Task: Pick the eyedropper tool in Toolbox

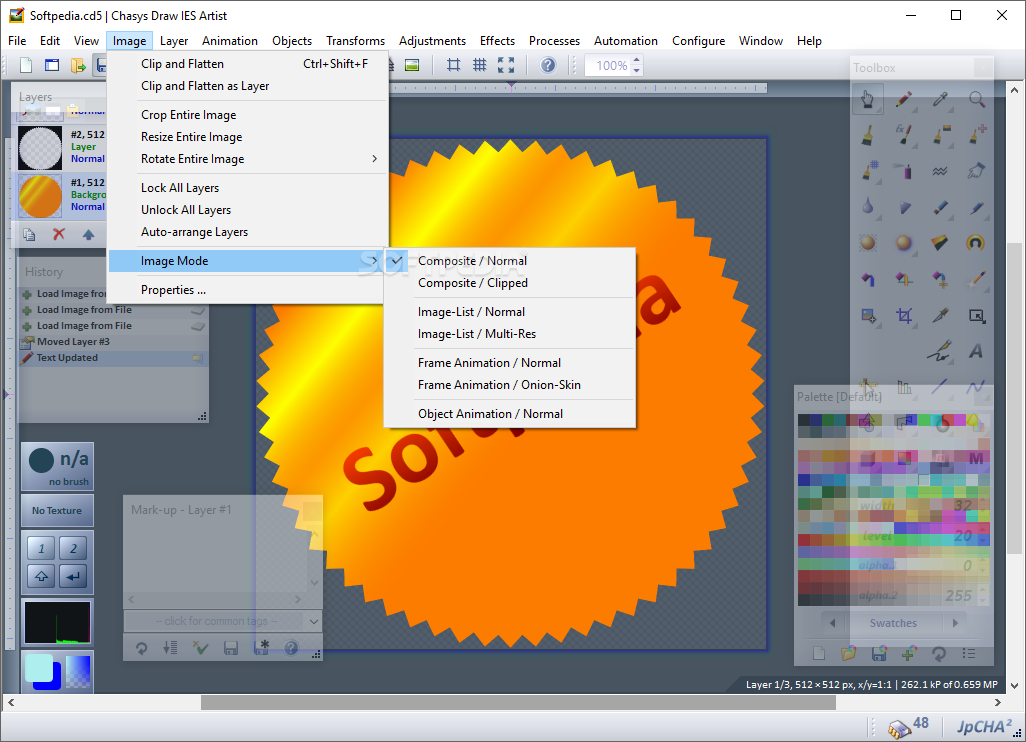Action: tap(940, 99)
